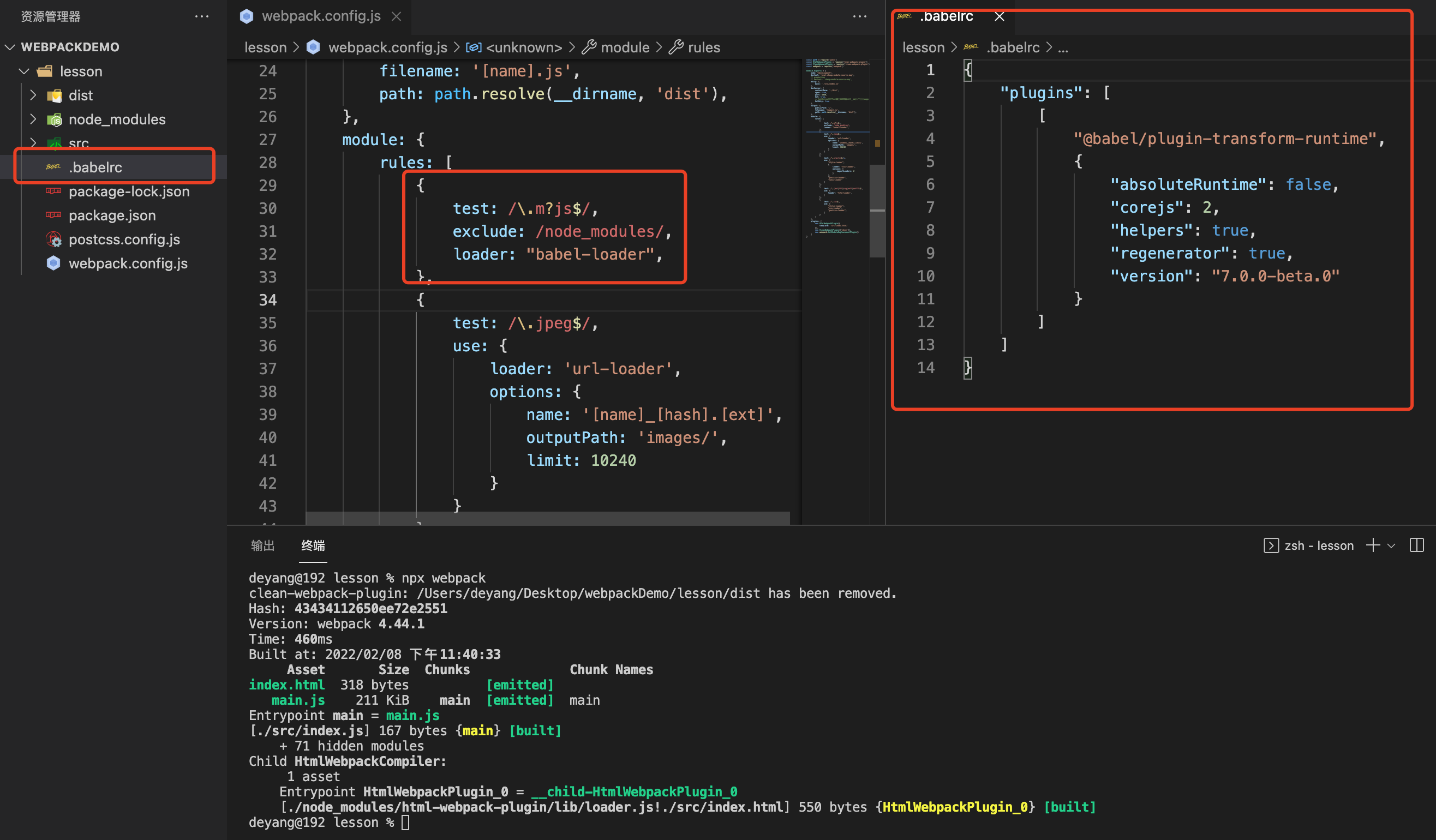Screen dimensions: 1436x840
Task: Click the webpack icon on the editor tab
Action: (x=246, y=16)
